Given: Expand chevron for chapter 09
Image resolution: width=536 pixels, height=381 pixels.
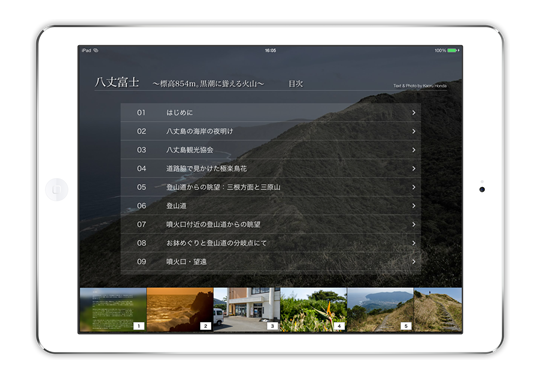Looking at the screenshot, I should (414, 262).
